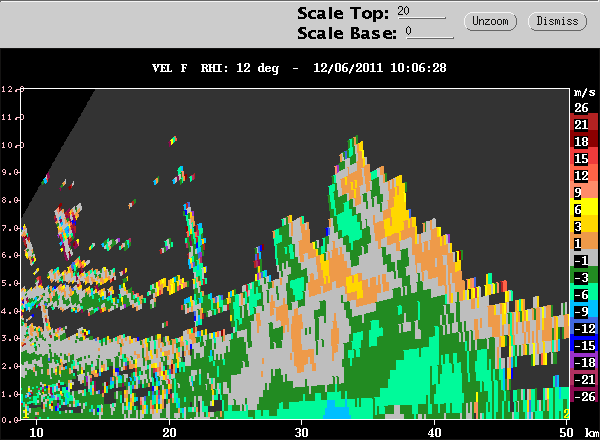Click the 50 km range axis label
This screenshot has width=600, height=440.
tap(566, 433)
